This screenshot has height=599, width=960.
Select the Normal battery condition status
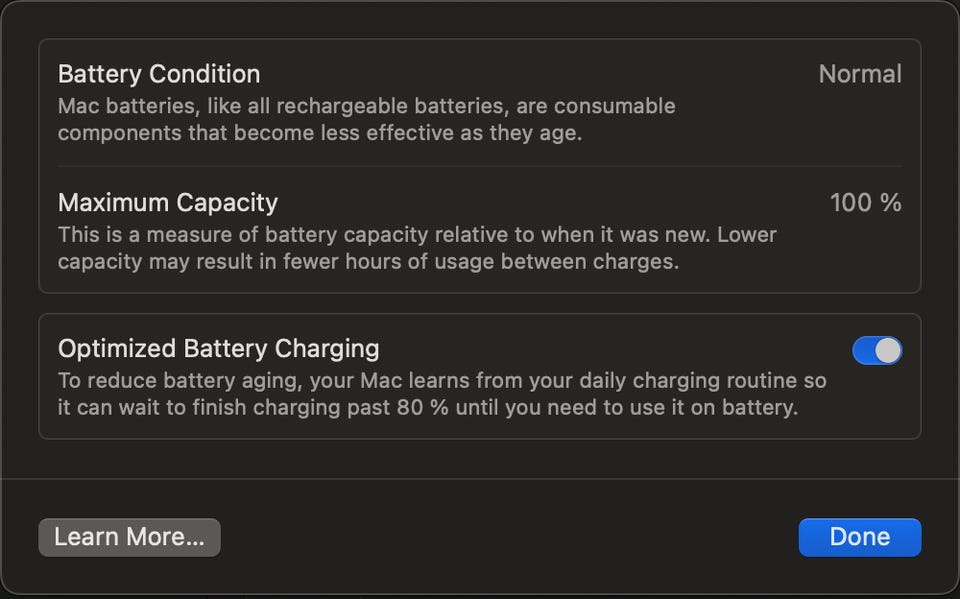pyautogui.click(x=859, y=74)
